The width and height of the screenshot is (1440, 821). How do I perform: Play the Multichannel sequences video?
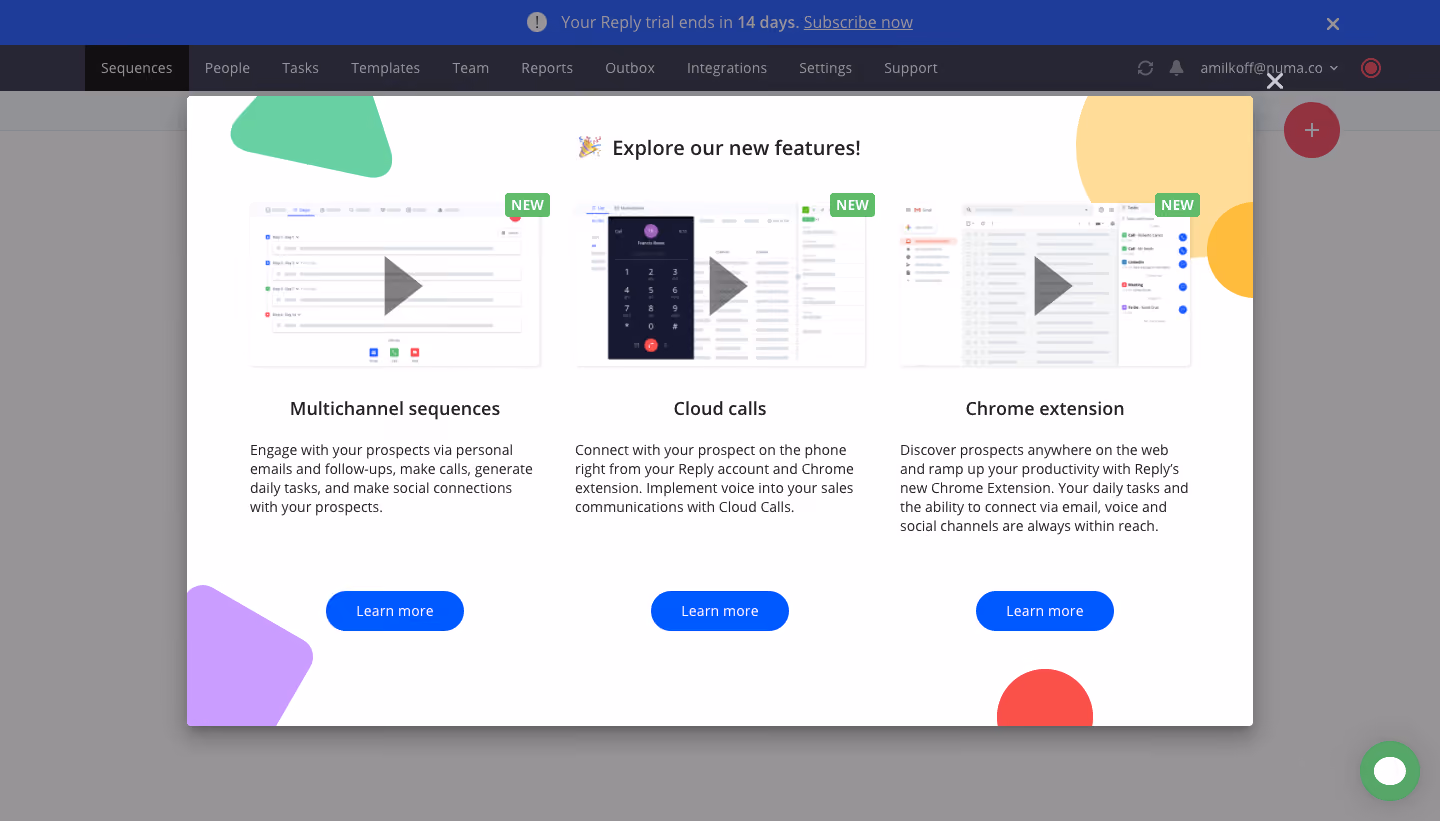[403, 286]
